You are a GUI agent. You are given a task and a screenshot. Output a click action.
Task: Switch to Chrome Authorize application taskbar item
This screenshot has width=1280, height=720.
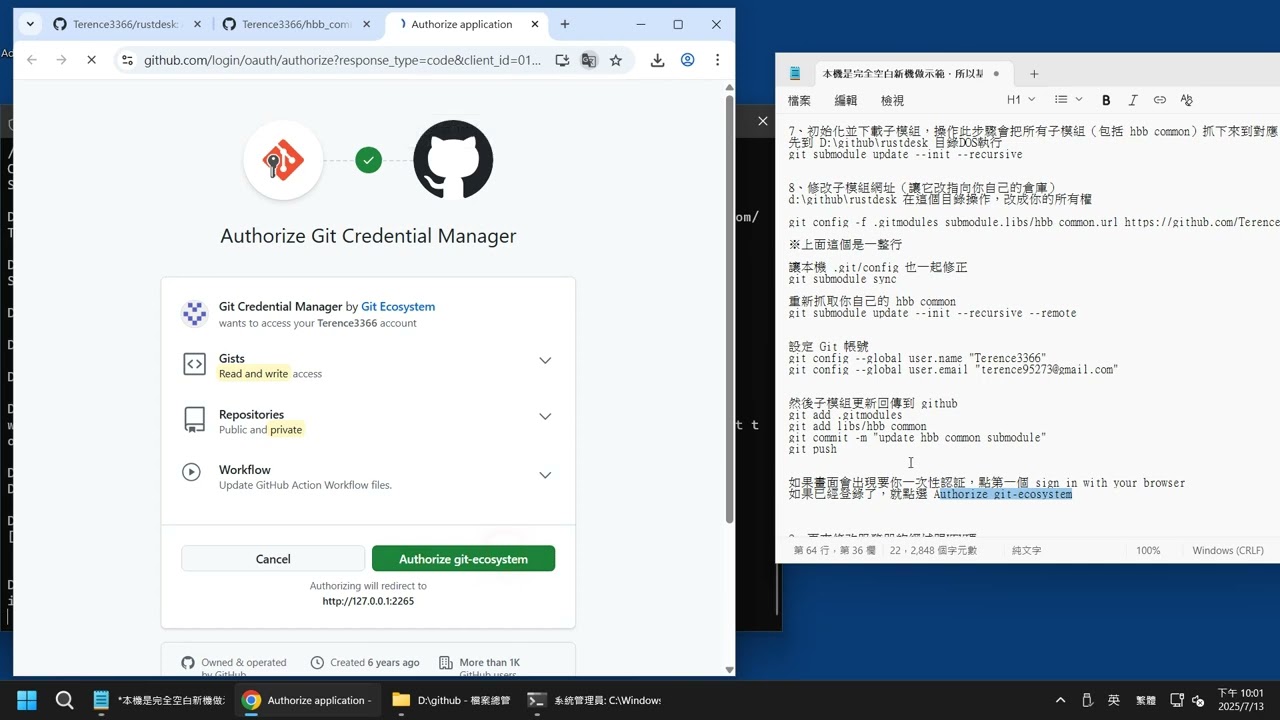tap(307, 700)
